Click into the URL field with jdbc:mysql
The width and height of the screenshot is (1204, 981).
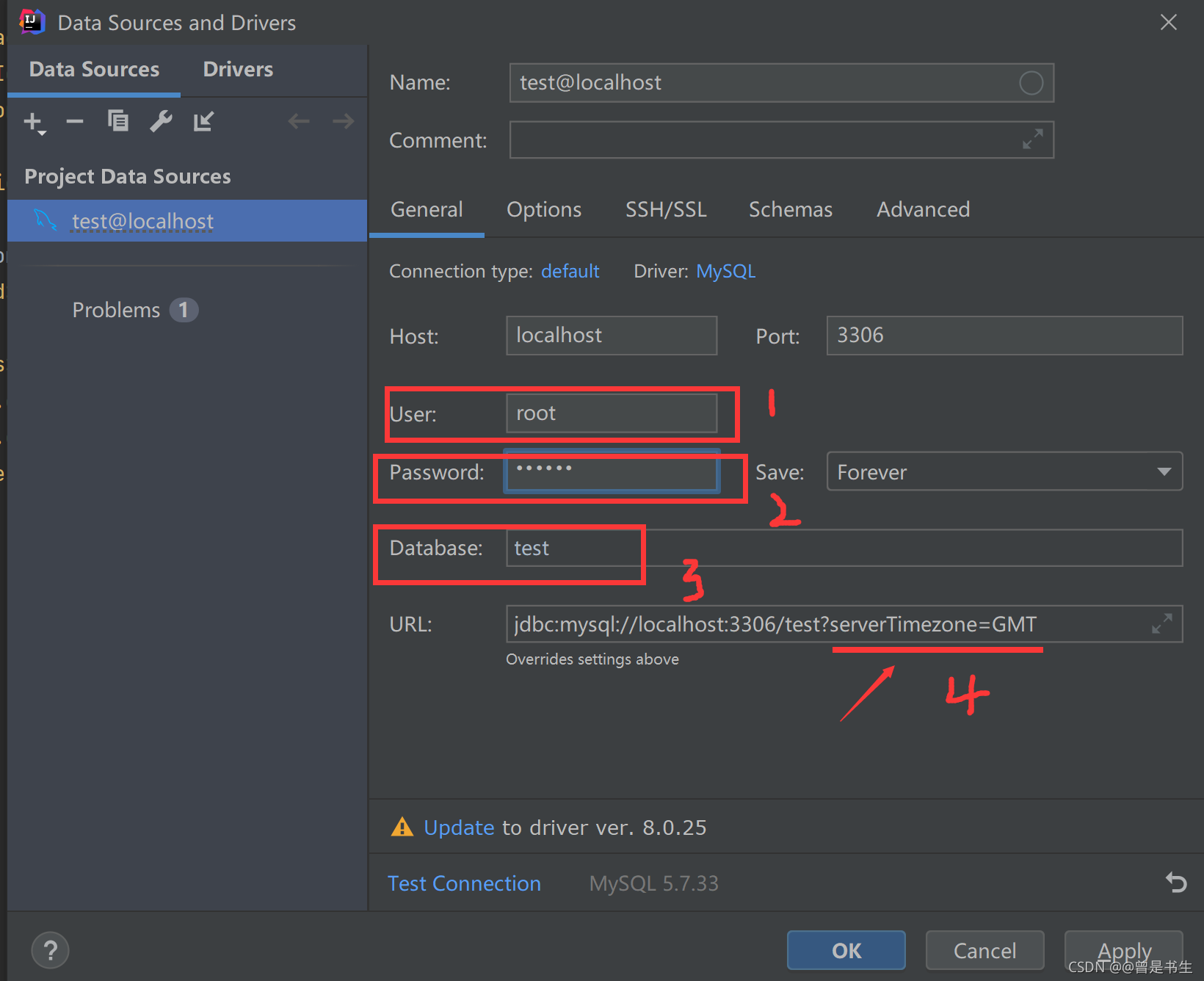click(x=844, y=624)
